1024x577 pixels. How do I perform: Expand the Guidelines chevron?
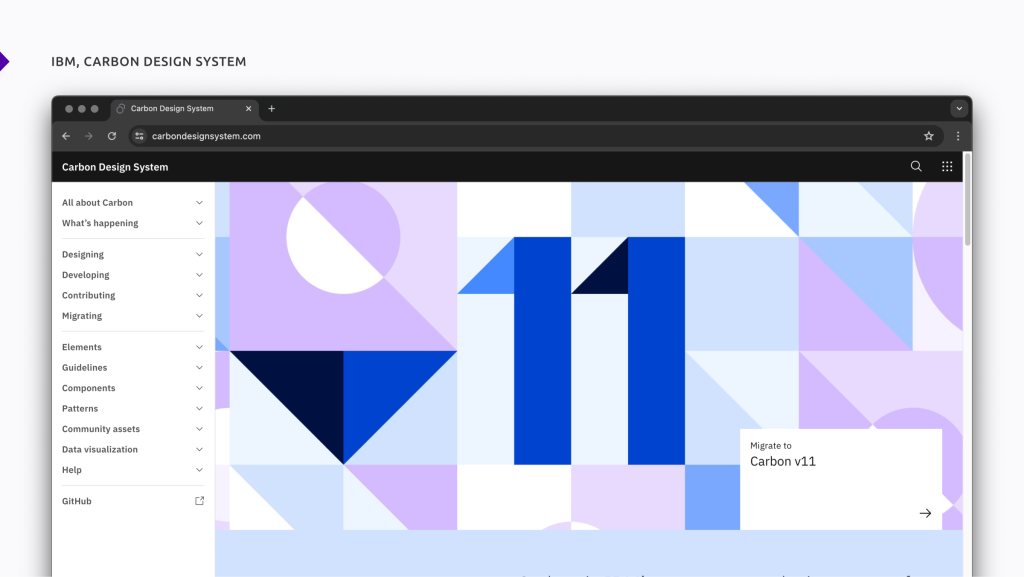[x=199, y=367]
